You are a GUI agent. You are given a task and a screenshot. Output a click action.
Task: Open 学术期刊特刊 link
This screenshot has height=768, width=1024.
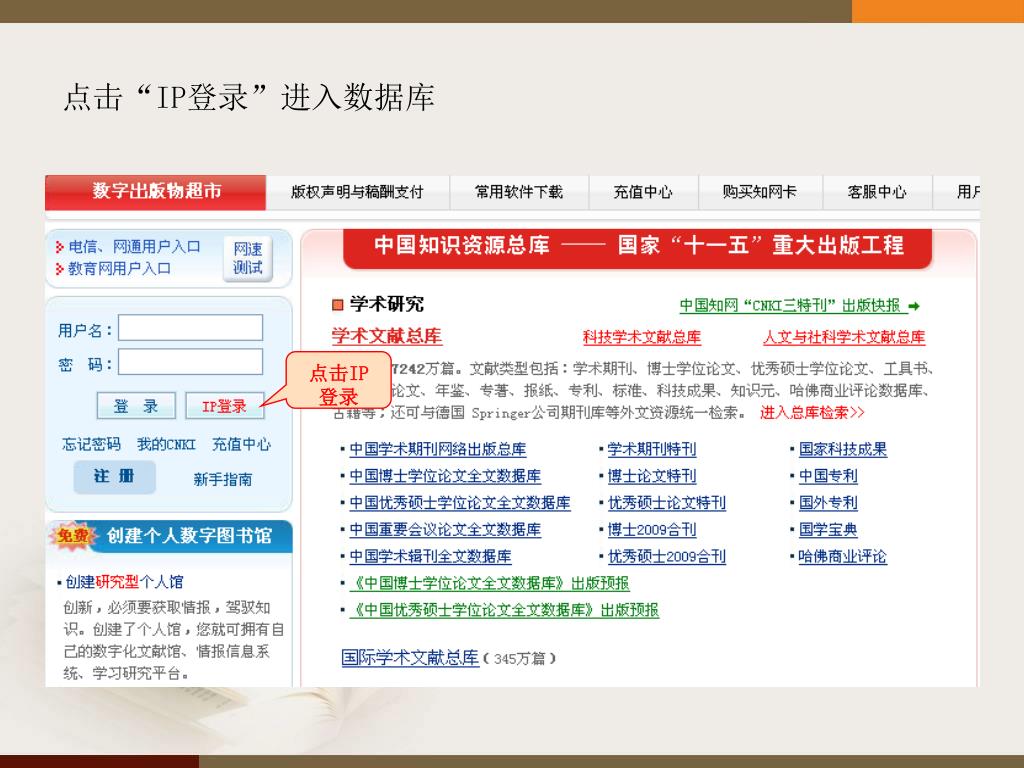(652, 449)
